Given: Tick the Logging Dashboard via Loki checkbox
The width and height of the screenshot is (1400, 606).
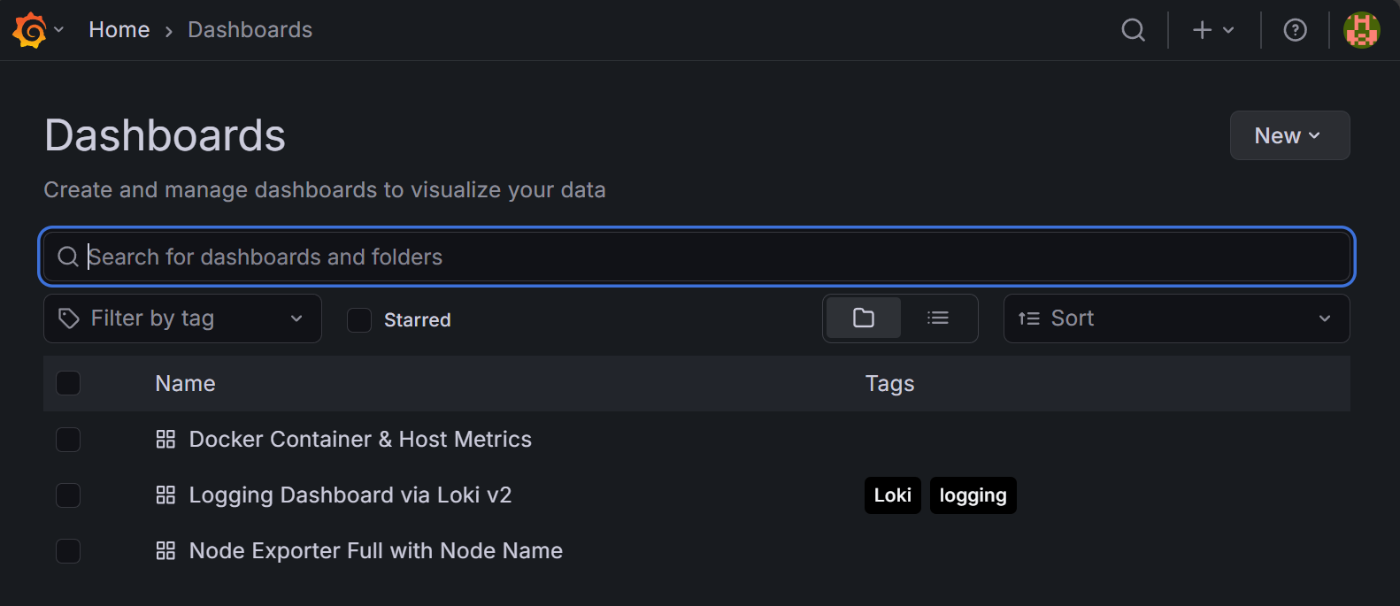Looking at the screenshot, I should point(68,495).
